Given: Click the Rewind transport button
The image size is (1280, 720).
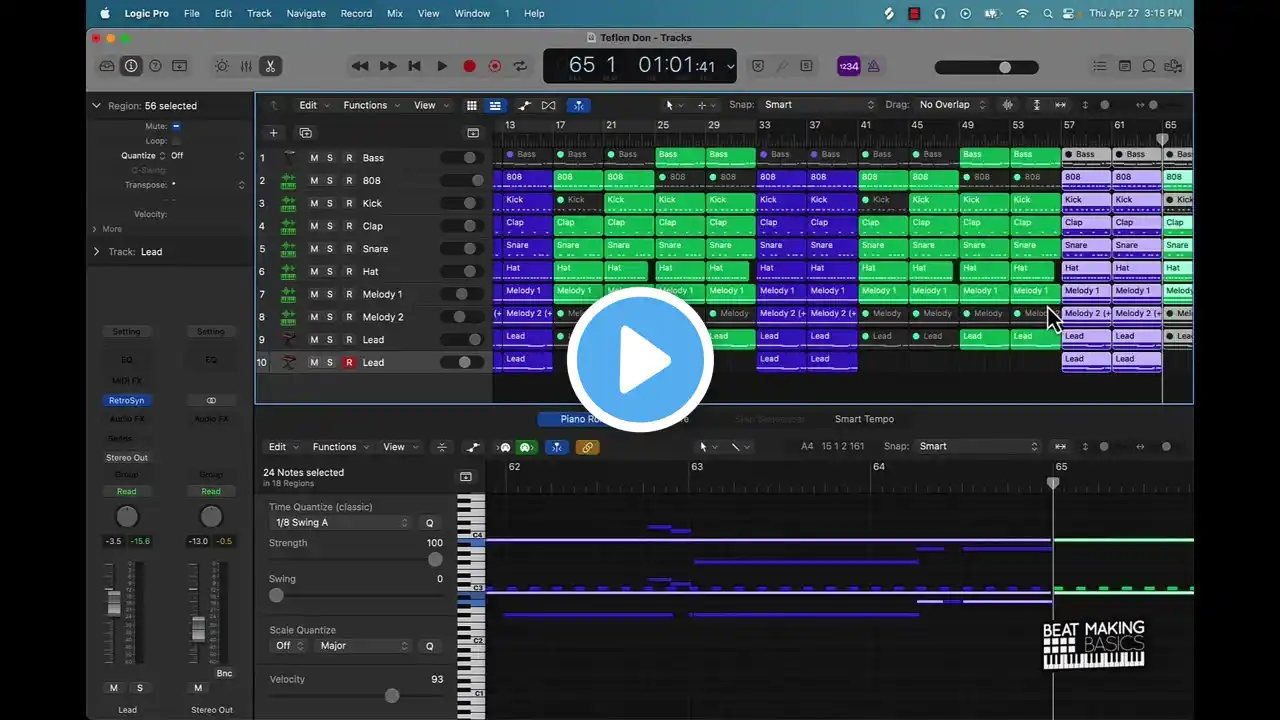Looking at the screenshot, I should 360,66.
